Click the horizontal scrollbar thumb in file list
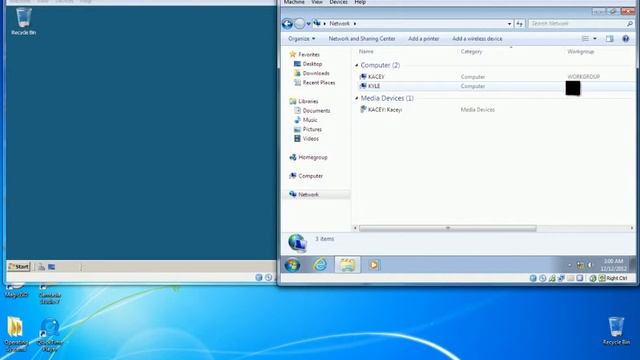Screen dimensions: 640x360 447,228
